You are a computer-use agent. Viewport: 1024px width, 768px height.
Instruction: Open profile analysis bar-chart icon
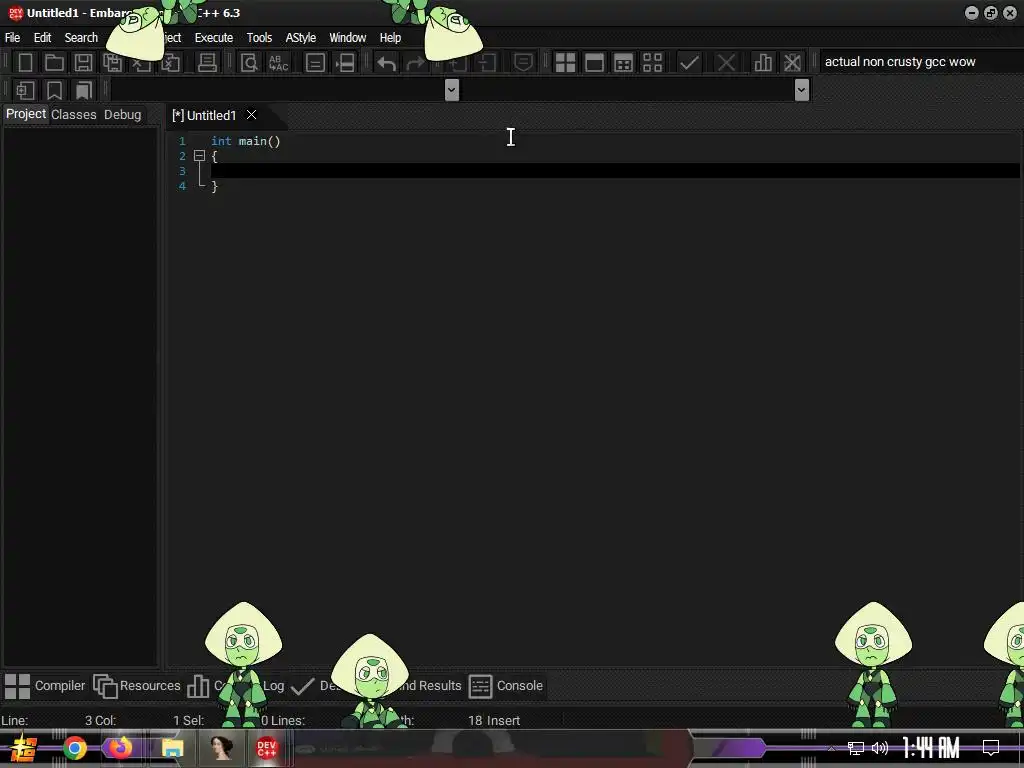pos(763,63)
